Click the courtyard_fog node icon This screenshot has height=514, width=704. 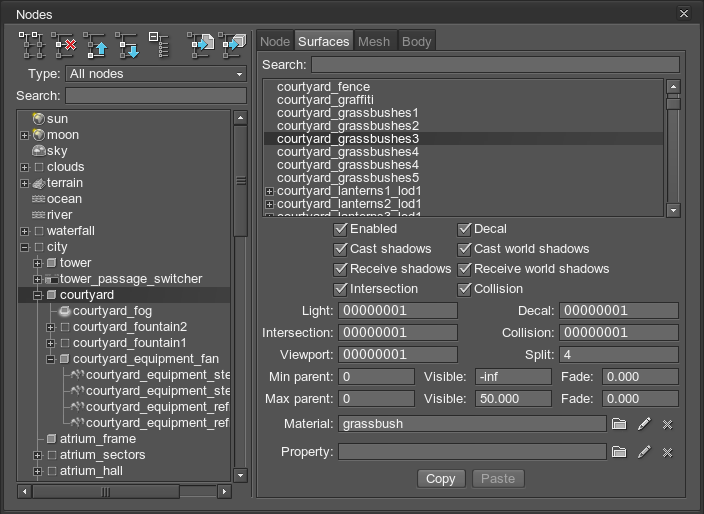tap(65, 311)
